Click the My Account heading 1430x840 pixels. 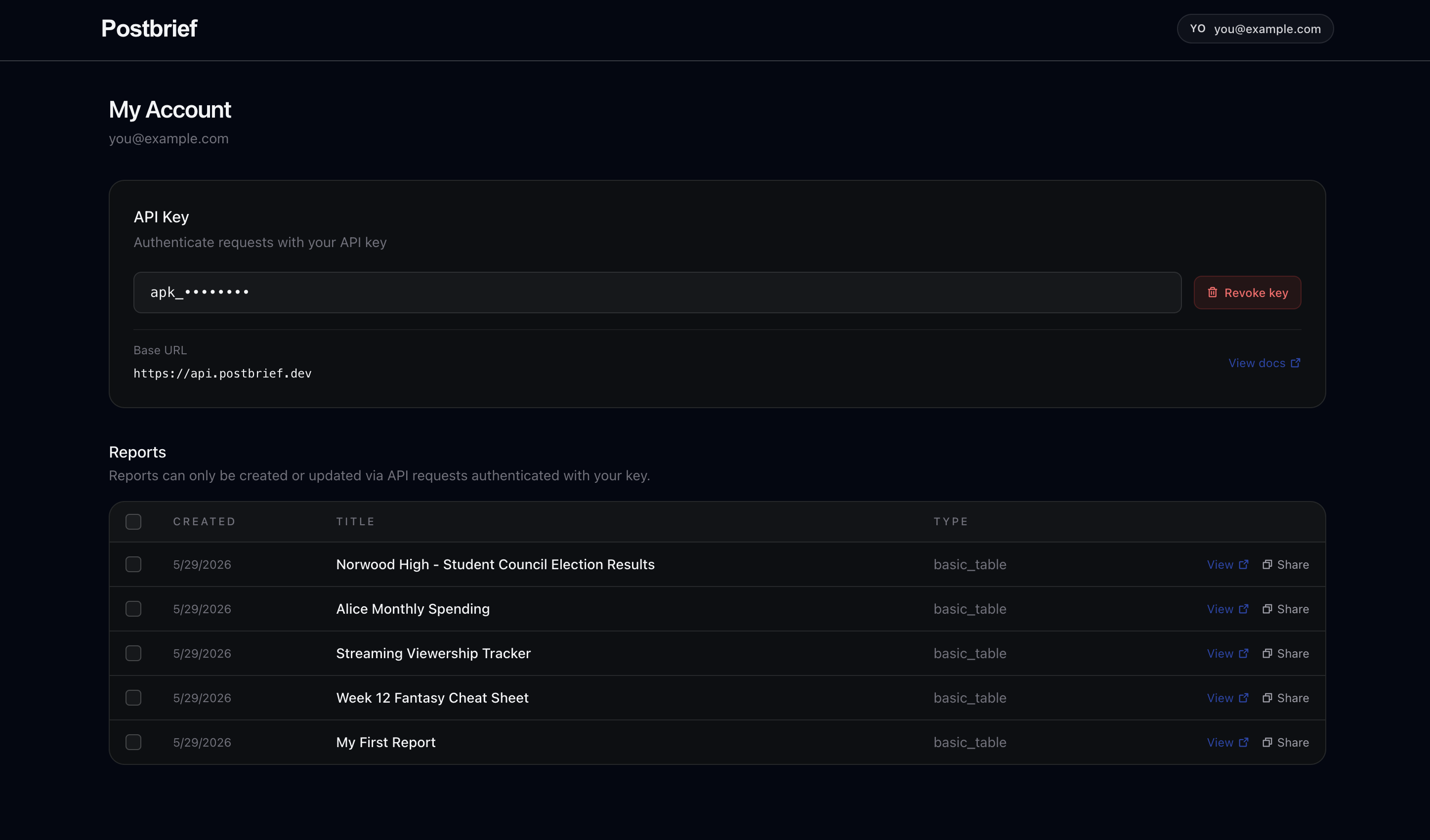[169, 110]
